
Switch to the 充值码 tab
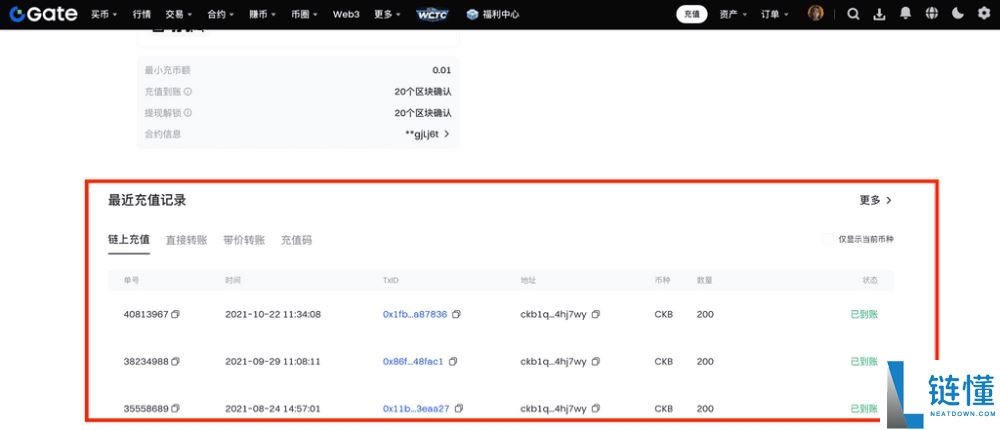[x=297, y=241]
